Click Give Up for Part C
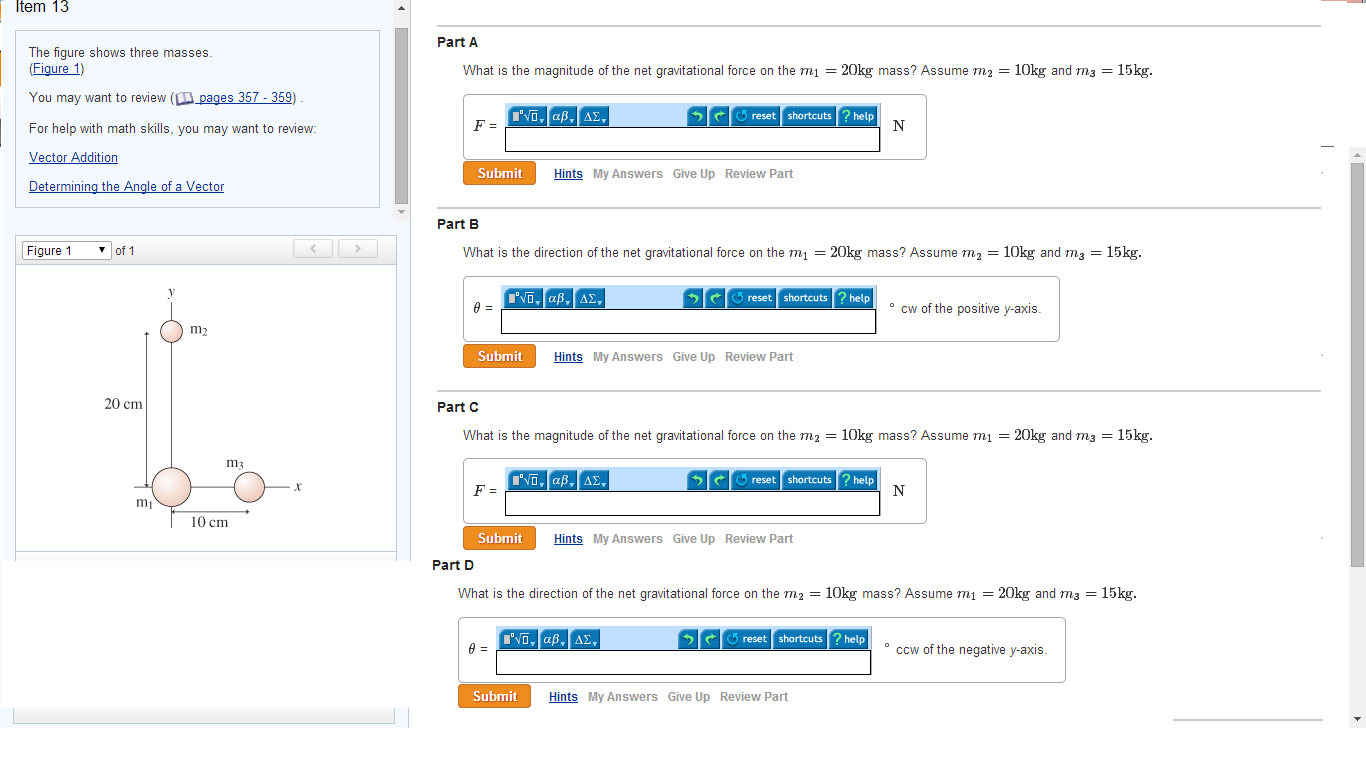The image size is (1366, 768). (x=693, y=538)
